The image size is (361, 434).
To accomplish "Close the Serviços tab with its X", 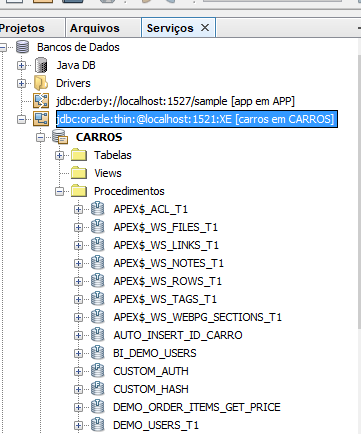I will tap(205, 28).
